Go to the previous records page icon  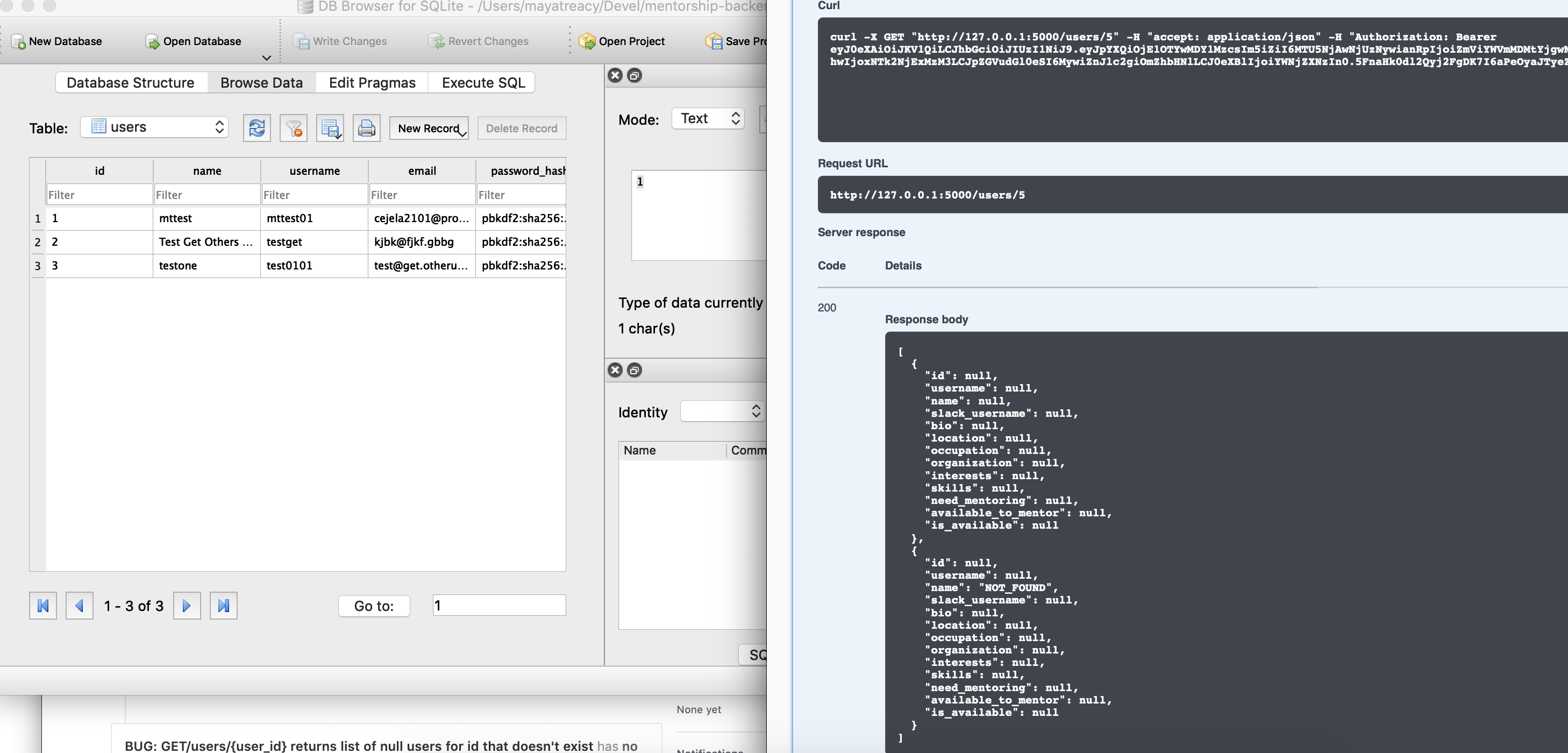click(x=79, y=606)
